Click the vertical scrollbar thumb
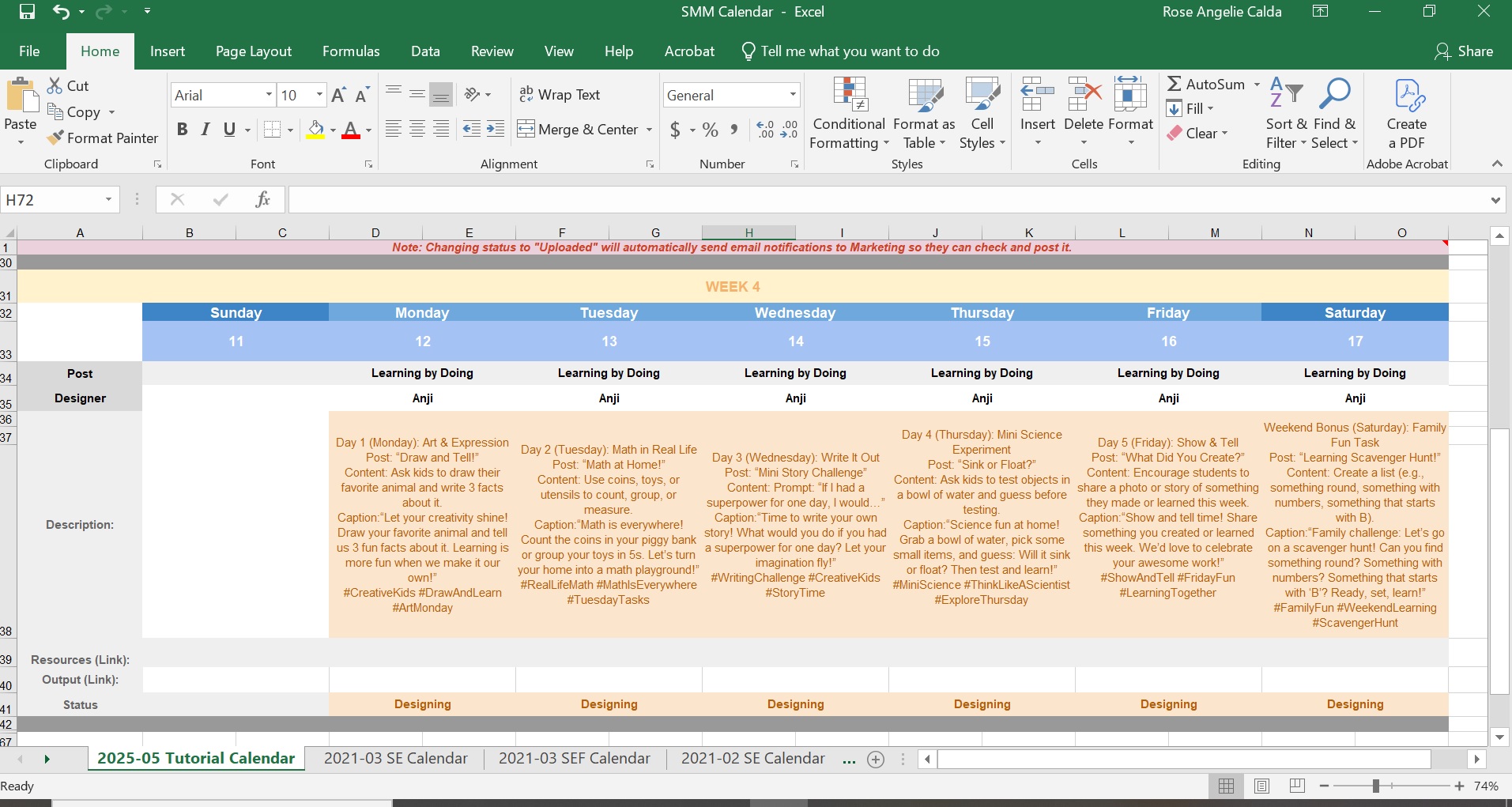This screenshot has width=1512, height=807. point(1499,561)
